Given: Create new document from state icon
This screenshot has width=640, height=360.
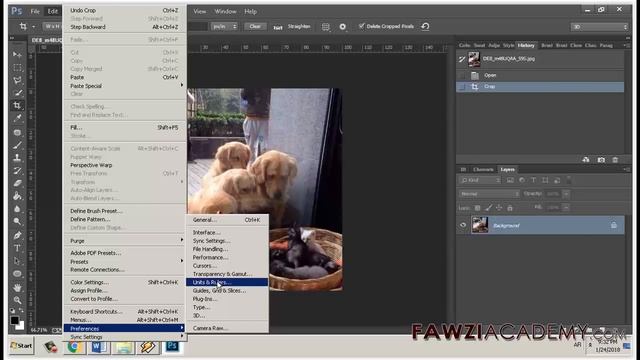Looking at the screenshot, I should [586, 160].
